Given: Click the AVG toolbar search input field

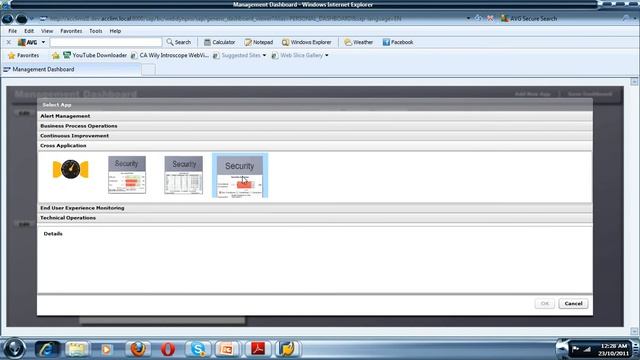Looking at the screenshot, I should (x=106, y=42).
